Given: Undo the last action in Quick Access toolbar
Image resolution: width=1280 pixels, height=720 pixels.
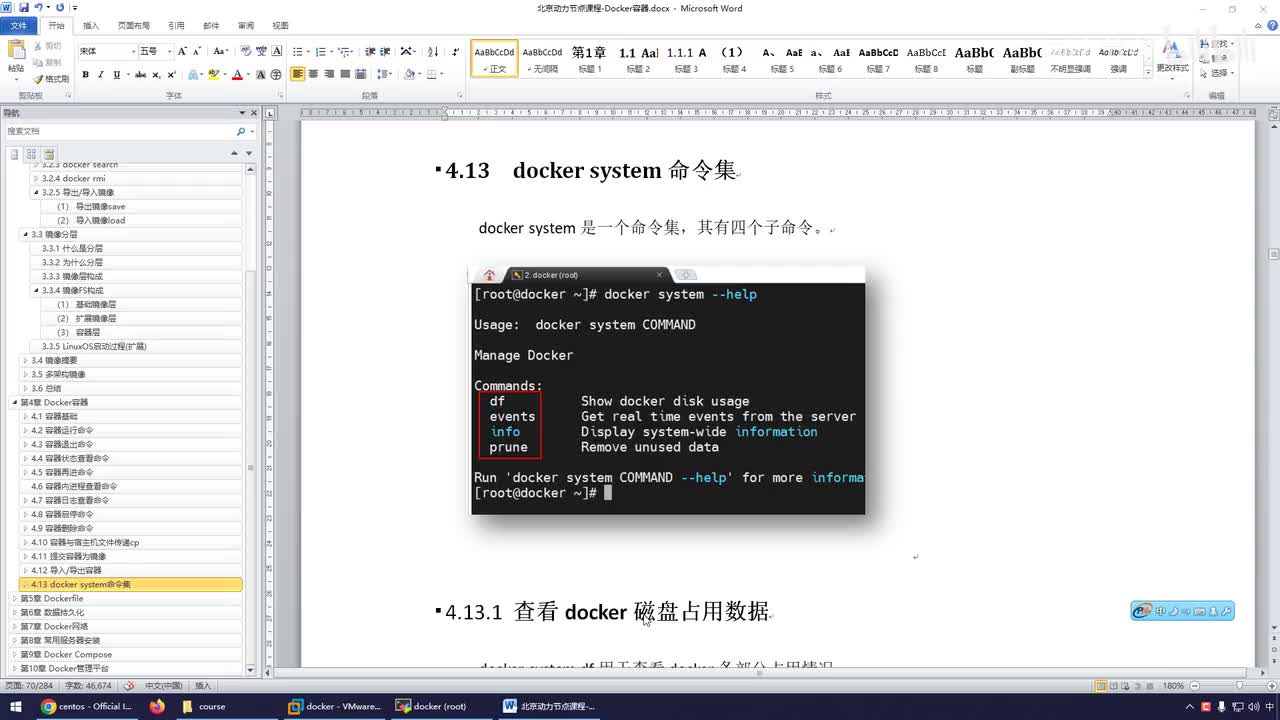Looking at the screenshot, I should click(38, 8).
